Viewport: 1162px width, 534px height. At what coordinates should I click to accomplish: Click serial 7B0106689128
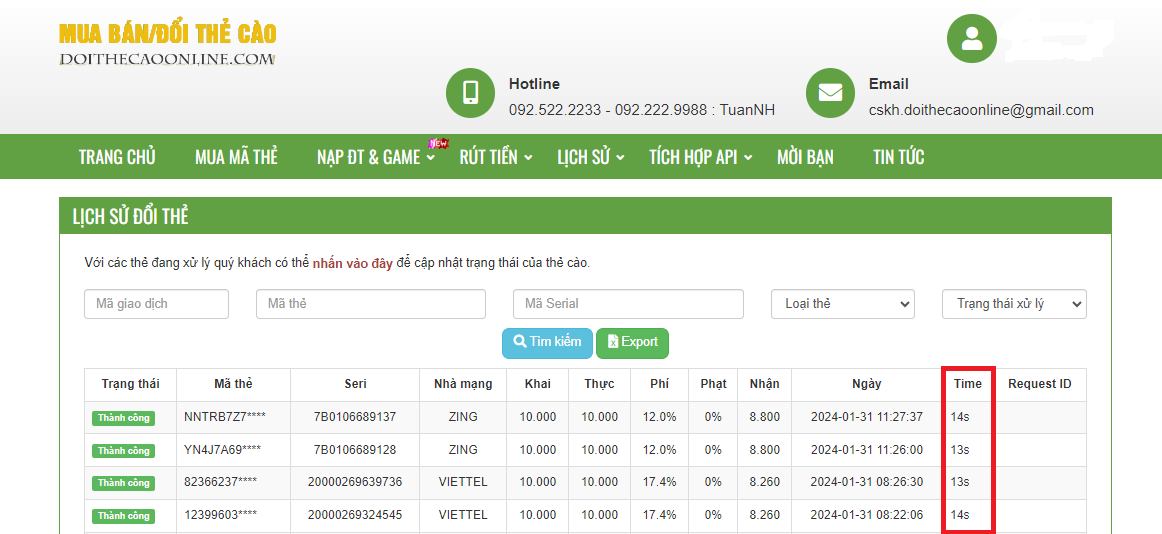click(x=355, y=450)
